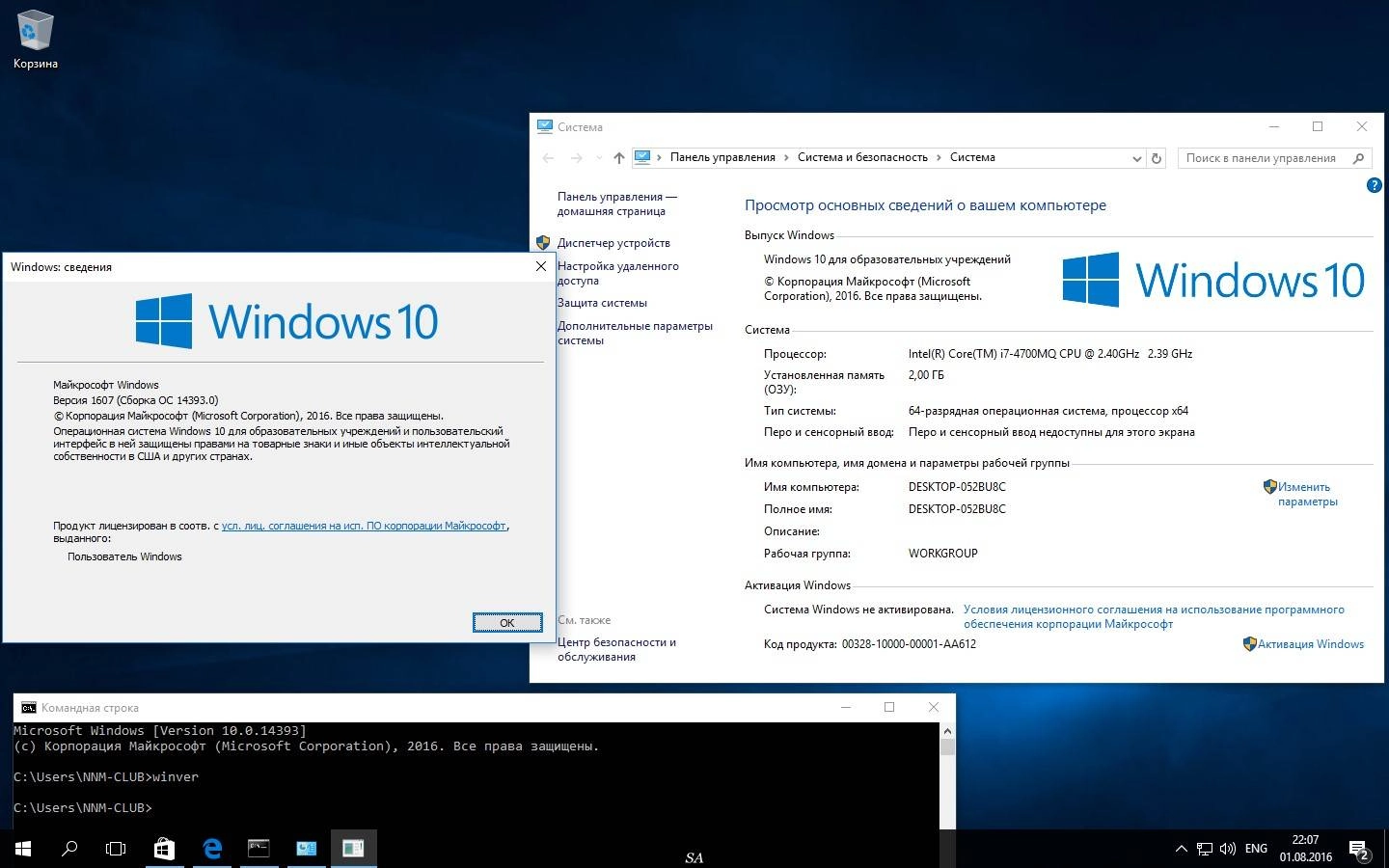Refresh the Система window
Viewport: 1389px width, 868px height.
(1157, 158)
